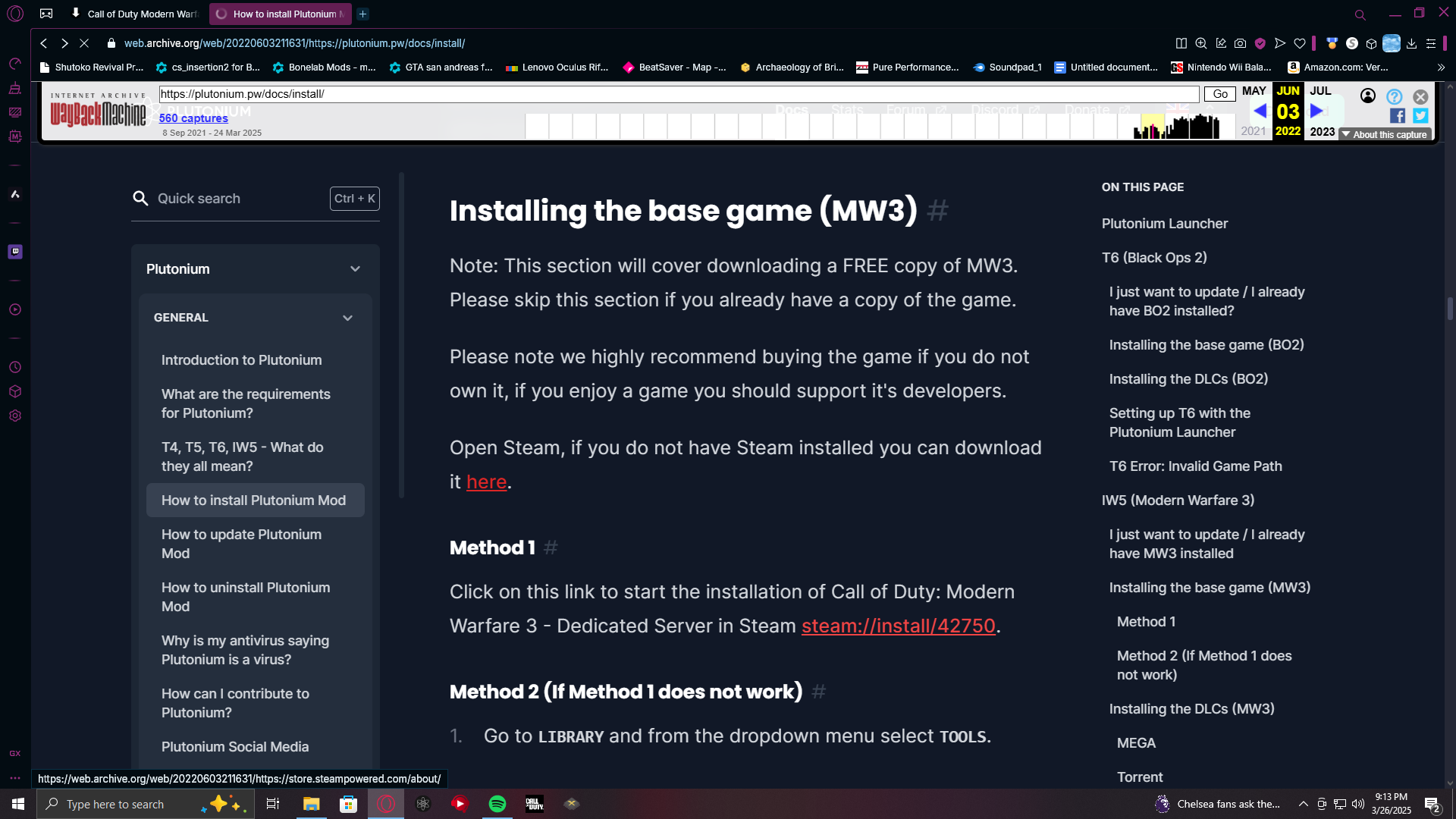Image resolution: width=1456 pixels, height=819 pixels.
Task: Open the downloads toolbar icon
Action: [1411, 44]
